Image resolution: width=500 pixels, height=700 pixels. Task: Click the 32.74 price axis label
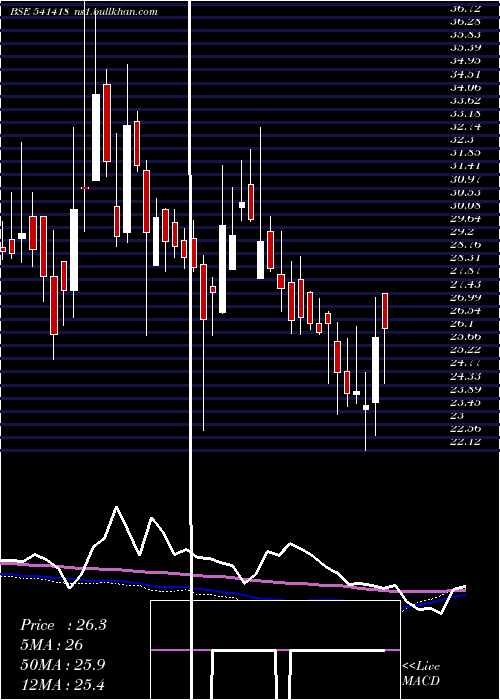466,127
